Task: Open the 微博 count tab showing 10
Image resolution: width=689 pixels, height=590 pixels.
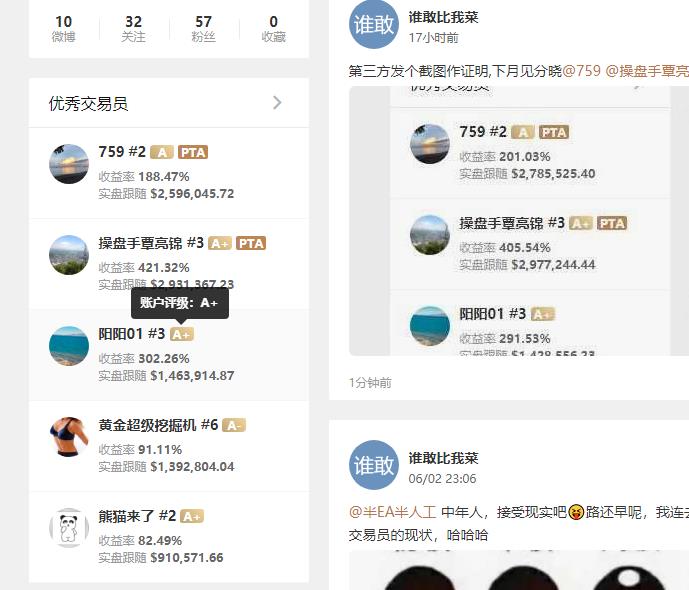Action: point(64,28)
